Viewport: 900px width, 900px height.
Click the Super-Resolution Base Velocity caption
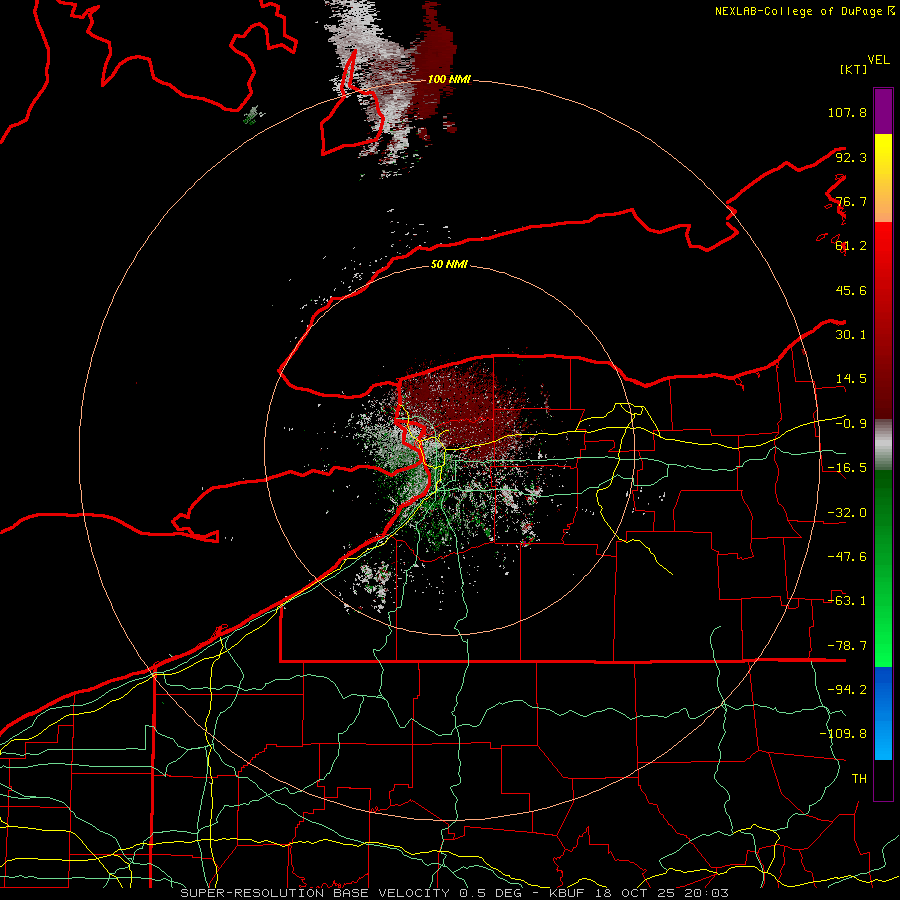coord(455,893)
